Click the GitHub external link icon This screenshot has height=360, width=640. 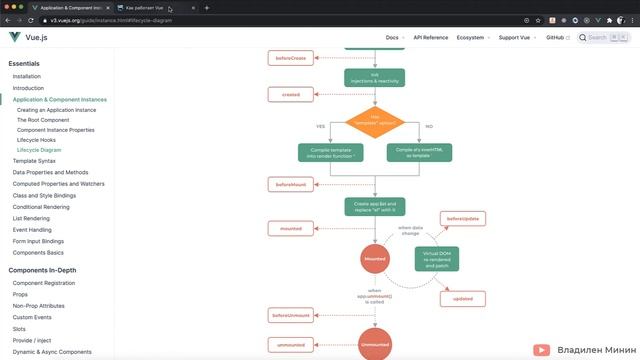568,38
